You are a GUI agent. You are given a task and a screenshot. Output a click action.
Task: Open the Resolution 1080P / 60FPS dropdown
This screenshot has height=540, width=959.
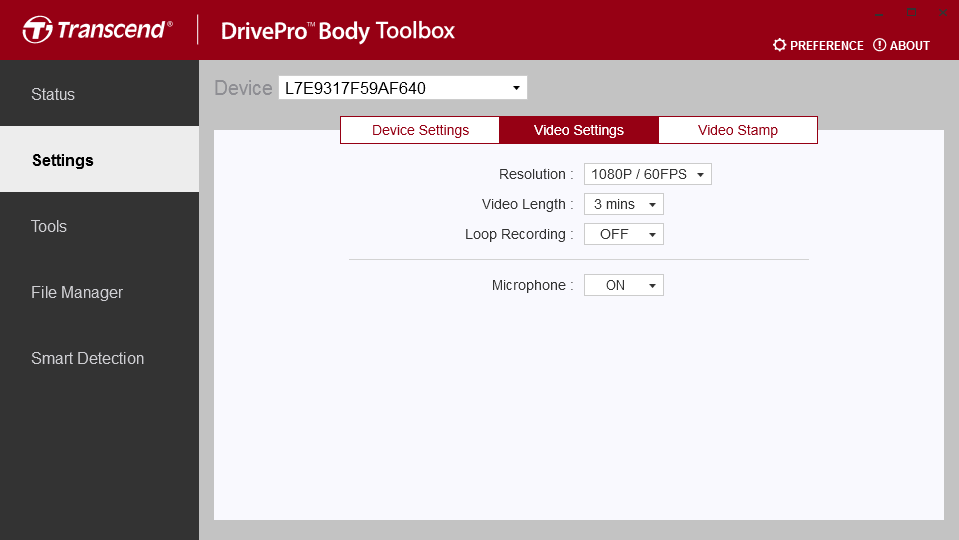[x=648, y=174]
